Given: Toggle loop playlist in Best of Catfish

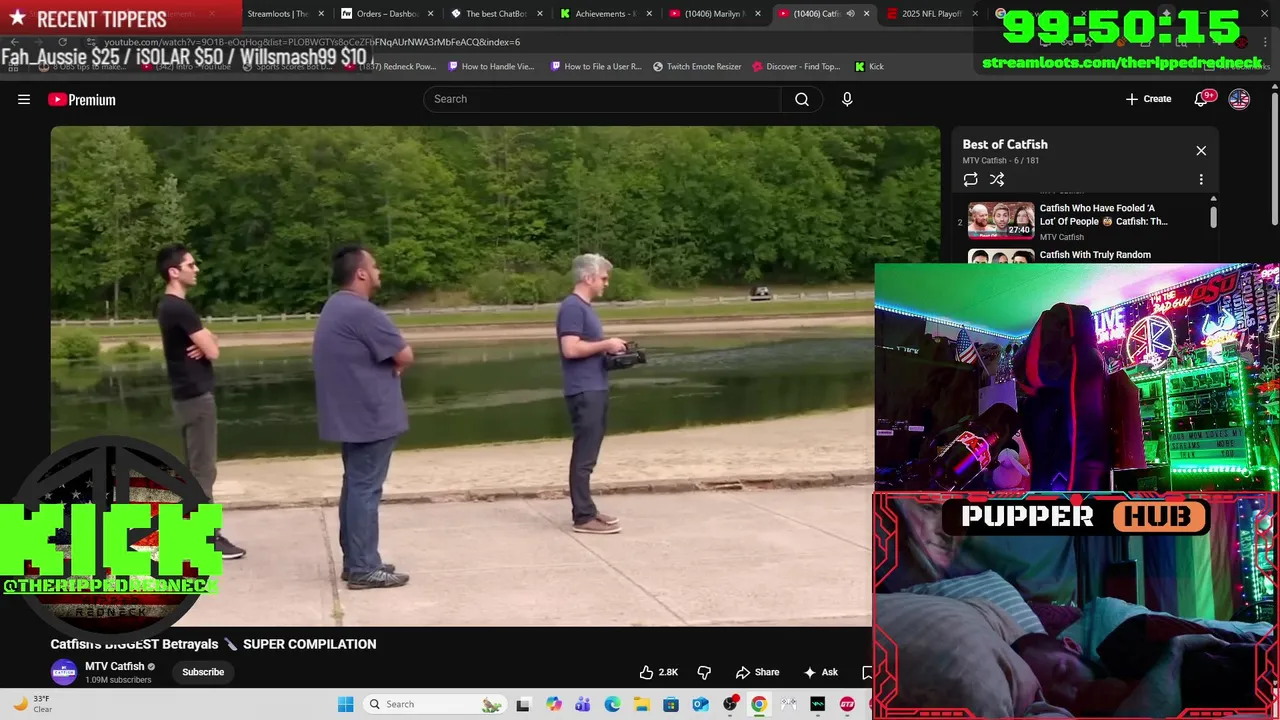Looking at the screenshot, I should (970, 179).
